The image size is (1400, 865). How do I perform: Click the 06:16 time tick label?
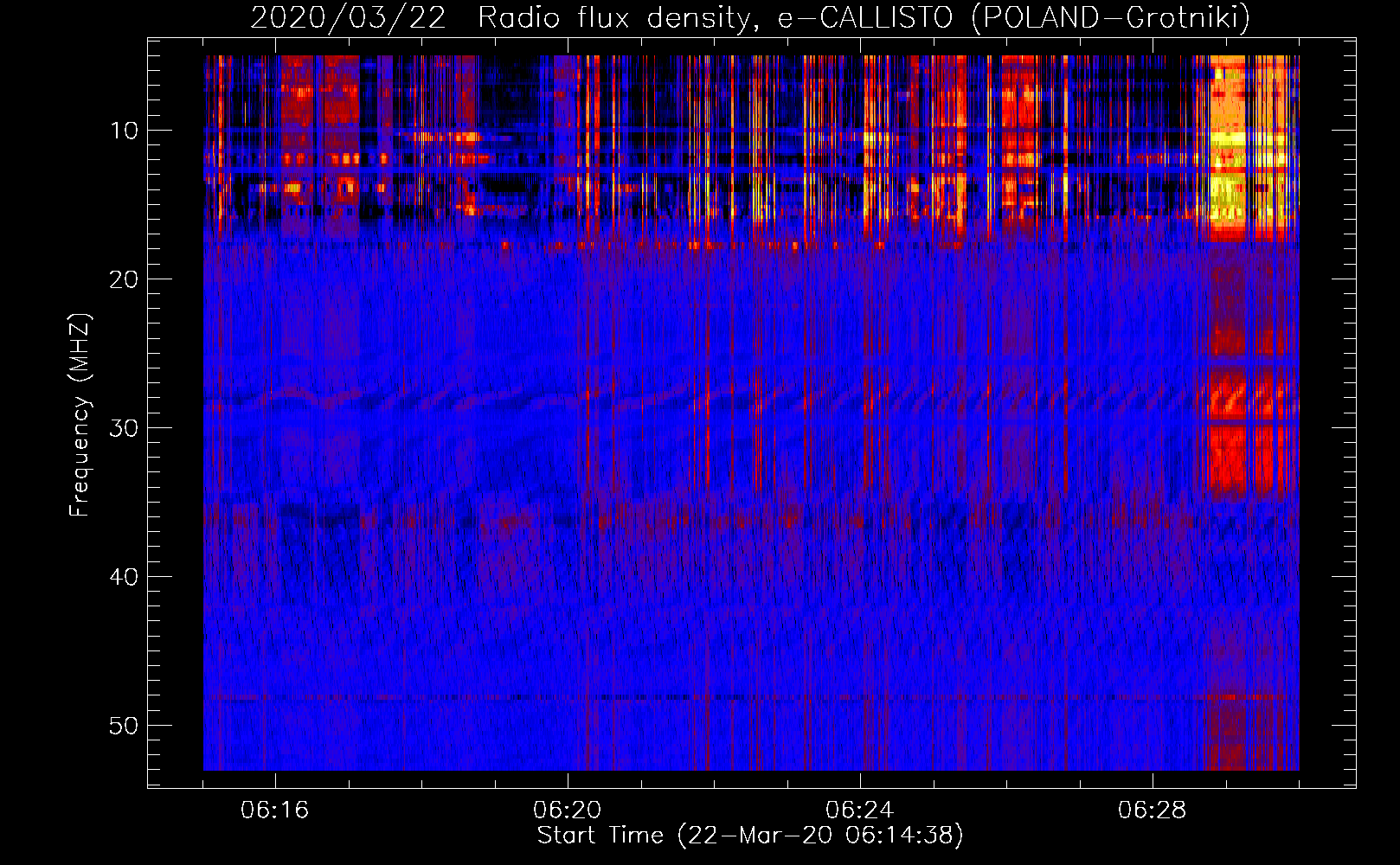pyautogui.click(x=275, y=811)
